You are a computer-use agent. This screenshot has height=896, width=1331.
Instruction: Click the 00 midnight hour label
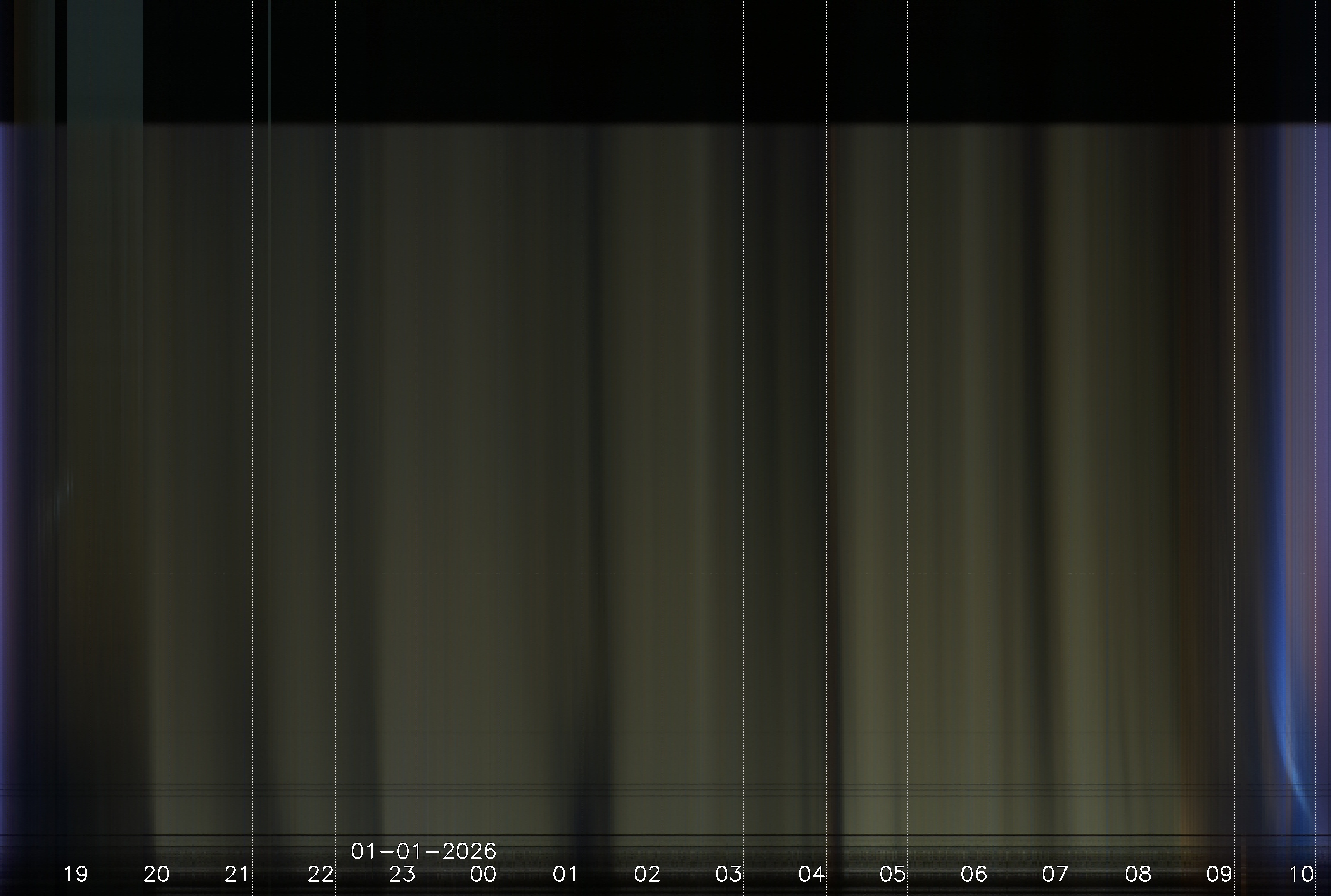(483, 874)
